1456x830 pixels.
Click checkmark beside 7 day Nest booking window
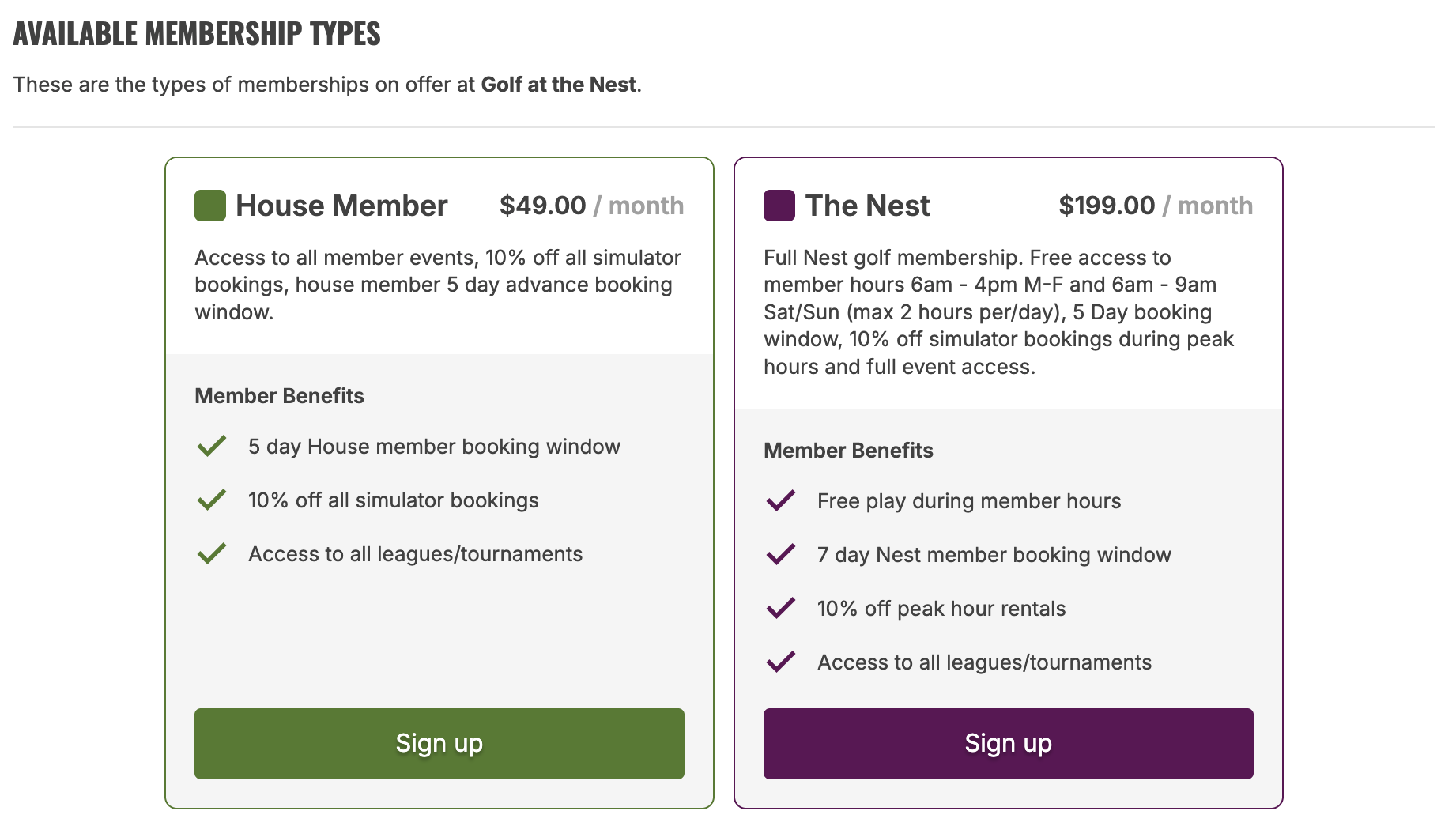pos(781,554)
